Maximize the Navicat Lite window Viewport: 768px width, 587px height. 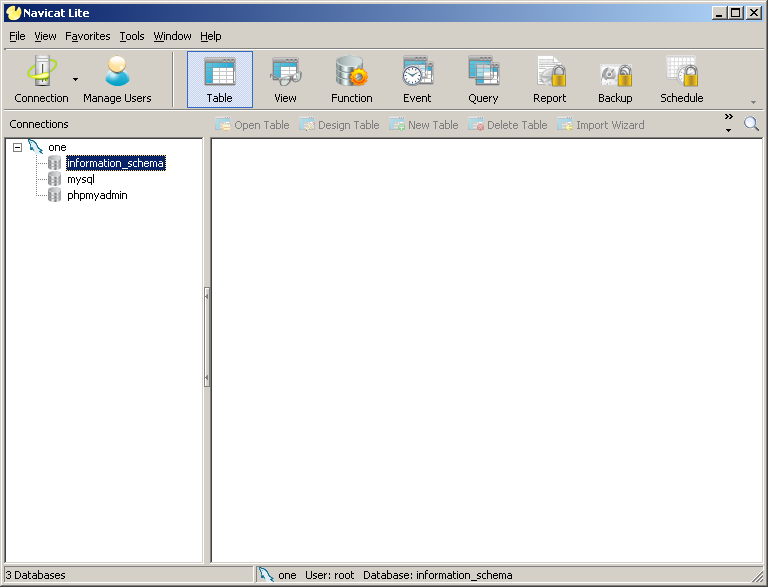[736, 13]
